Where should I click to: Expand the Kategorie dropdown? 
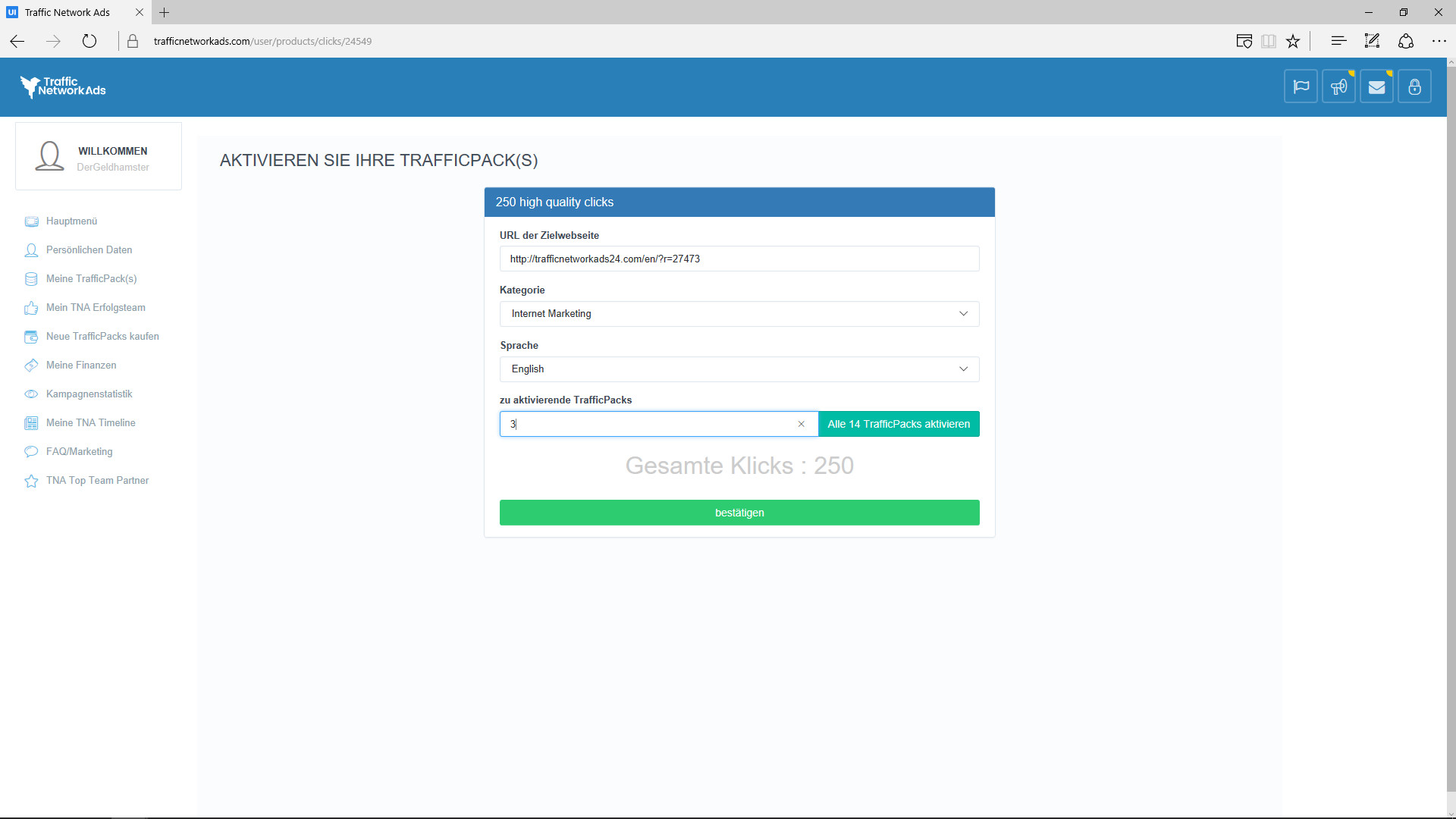[x=739, y=314]
